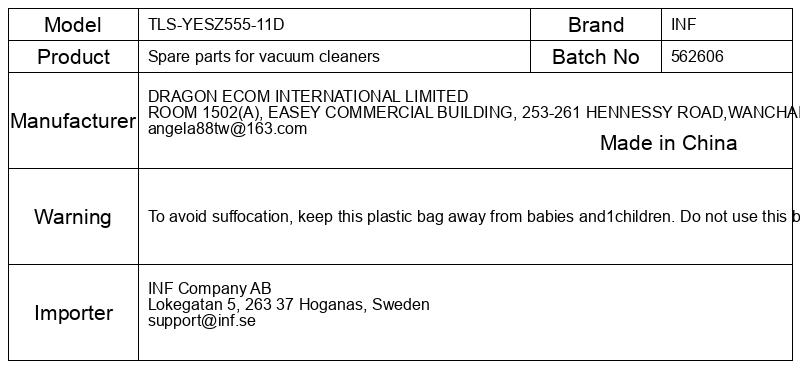Image resolution: width=800 pixels, height=380 pixels.
Task: Click DRAGON ECOM INTERNATIONAL LIMITED company name
Action: 308,96
